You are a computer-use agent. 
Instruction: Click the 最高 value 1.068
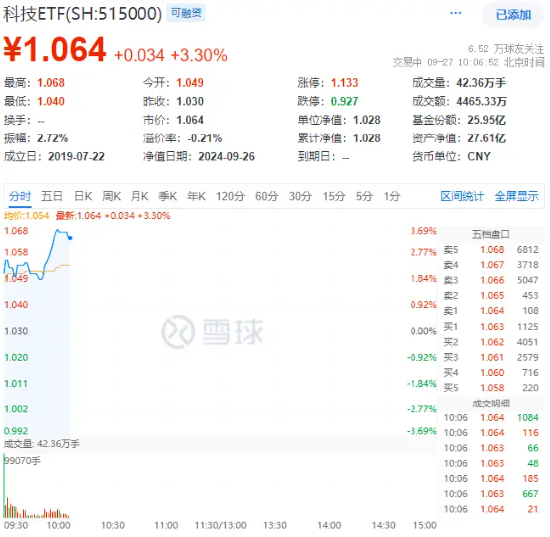click(x=51, y=83)
